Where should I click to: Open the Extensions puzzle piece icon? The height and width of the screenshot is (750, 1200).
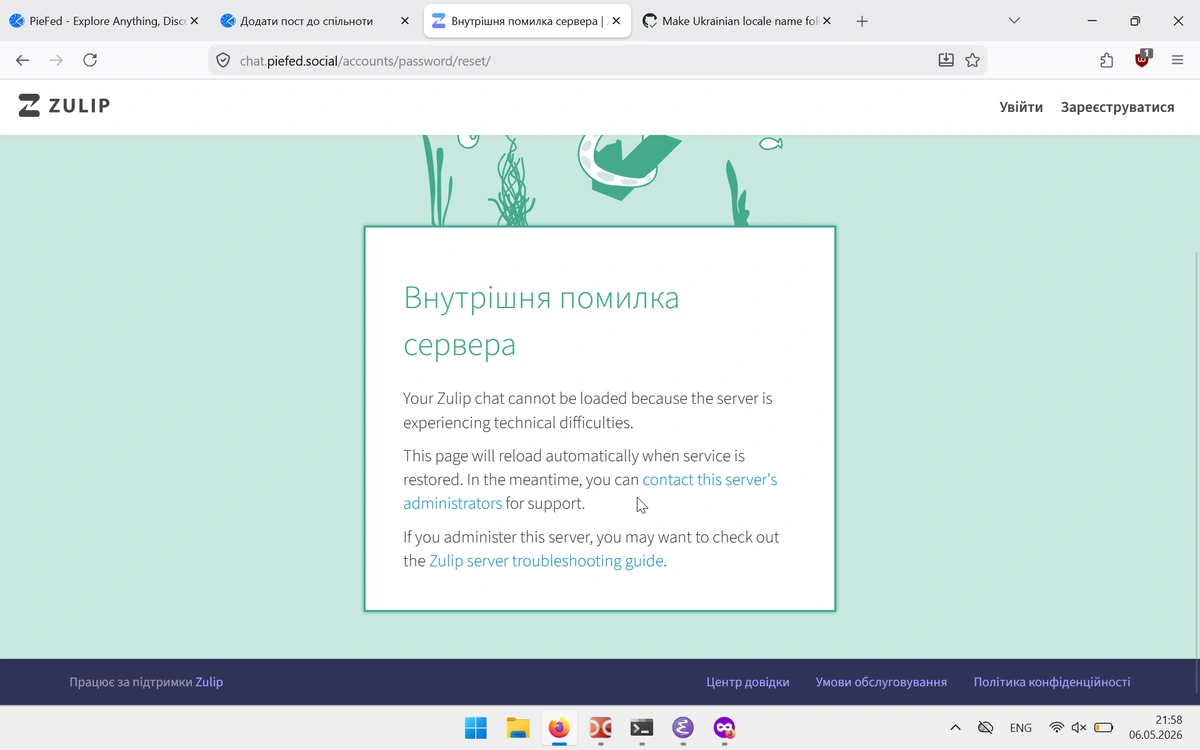1106,61
